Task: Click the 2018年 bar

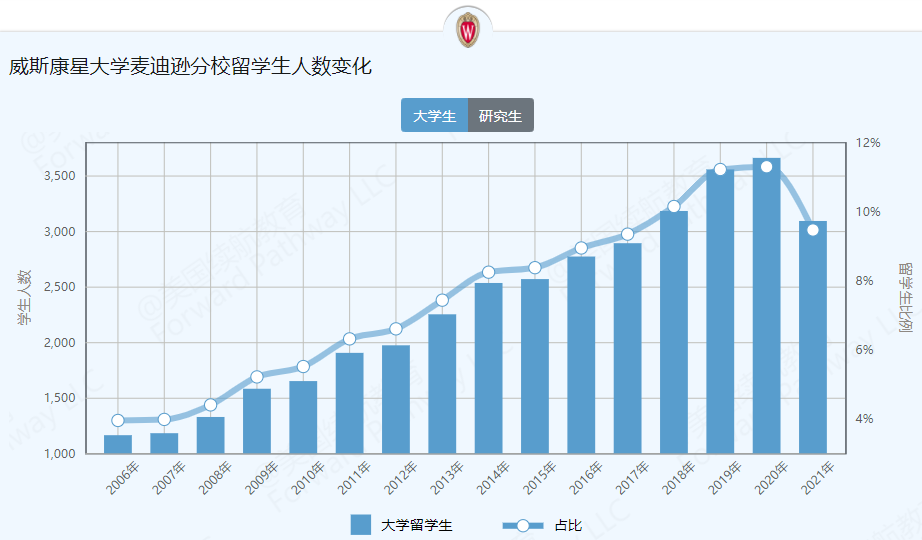Action: coord(674,332)
